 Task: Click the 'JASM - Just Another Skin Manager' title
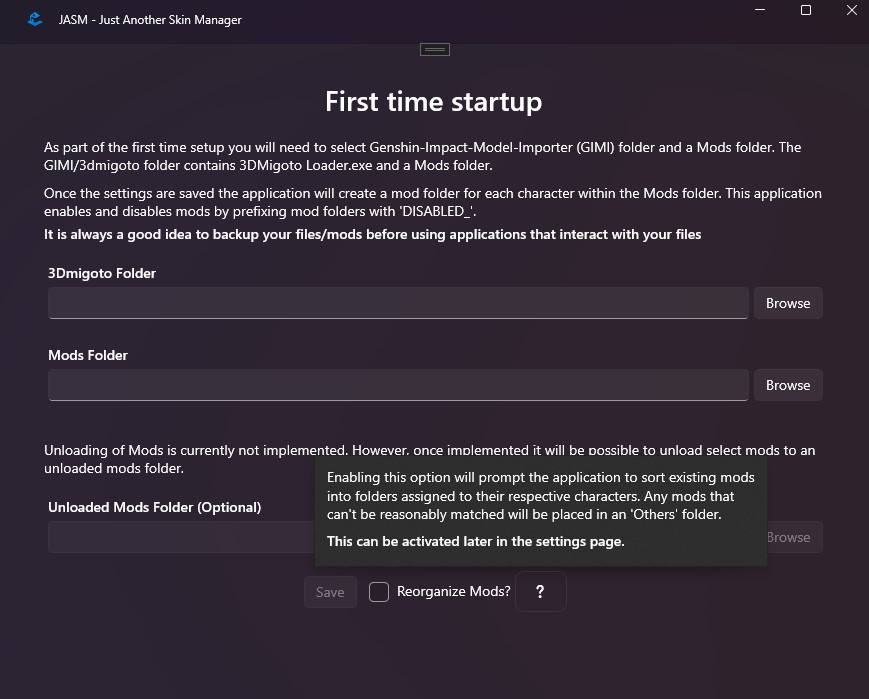pos(150,20)
